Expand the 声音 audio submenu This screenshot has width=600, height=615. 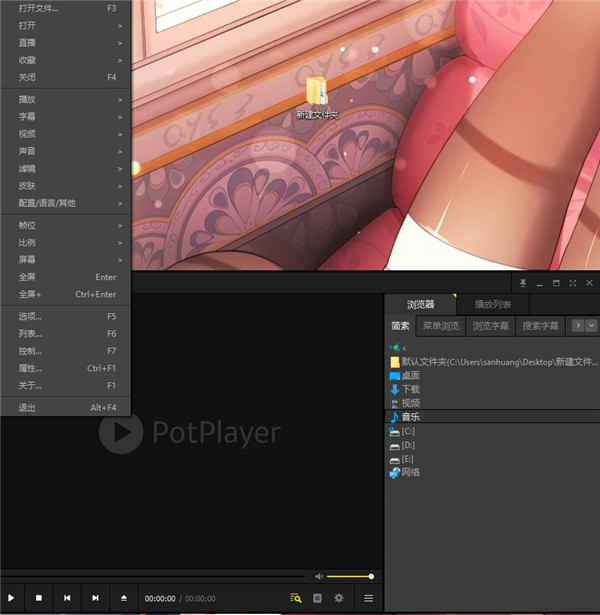coord(66,151)
